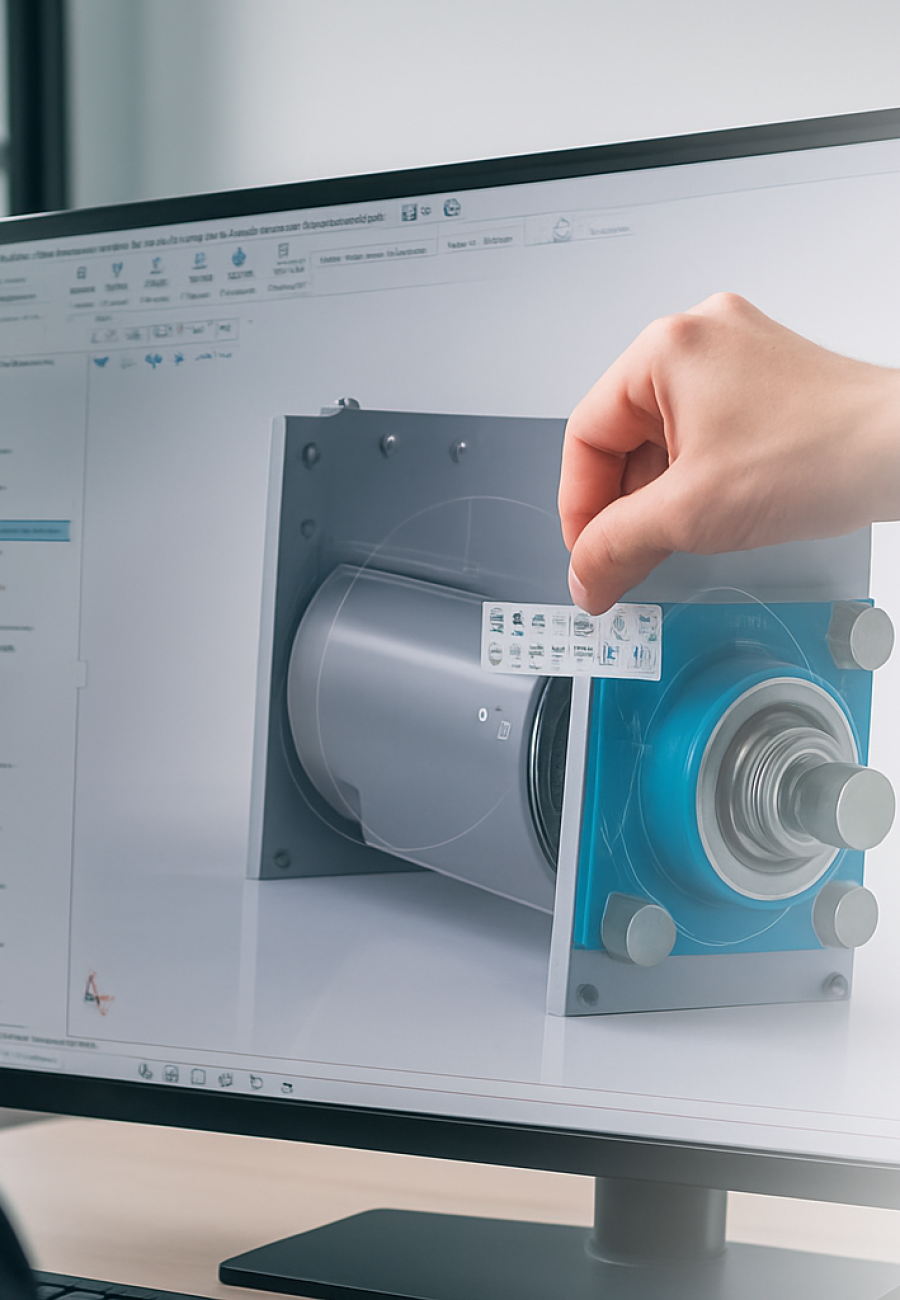Click the floating icon palette near the cylinder

coord(571,640)
